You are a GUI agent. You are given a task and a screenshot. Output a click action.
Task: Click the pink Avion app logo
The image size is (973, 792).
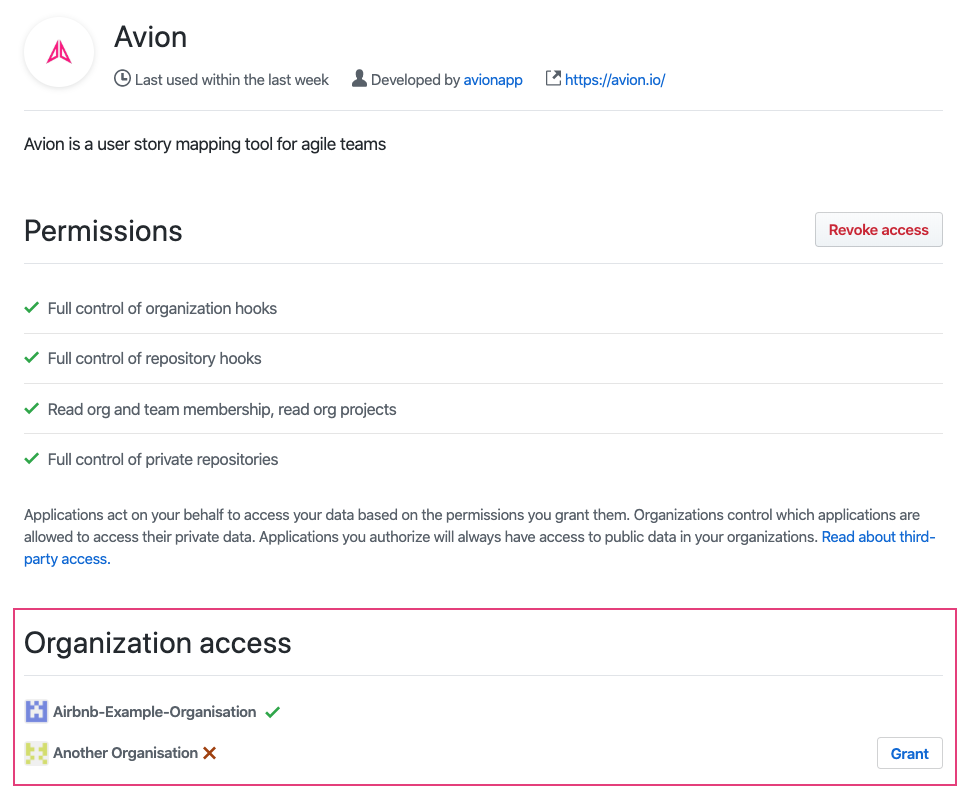click(x=59, y=52)
